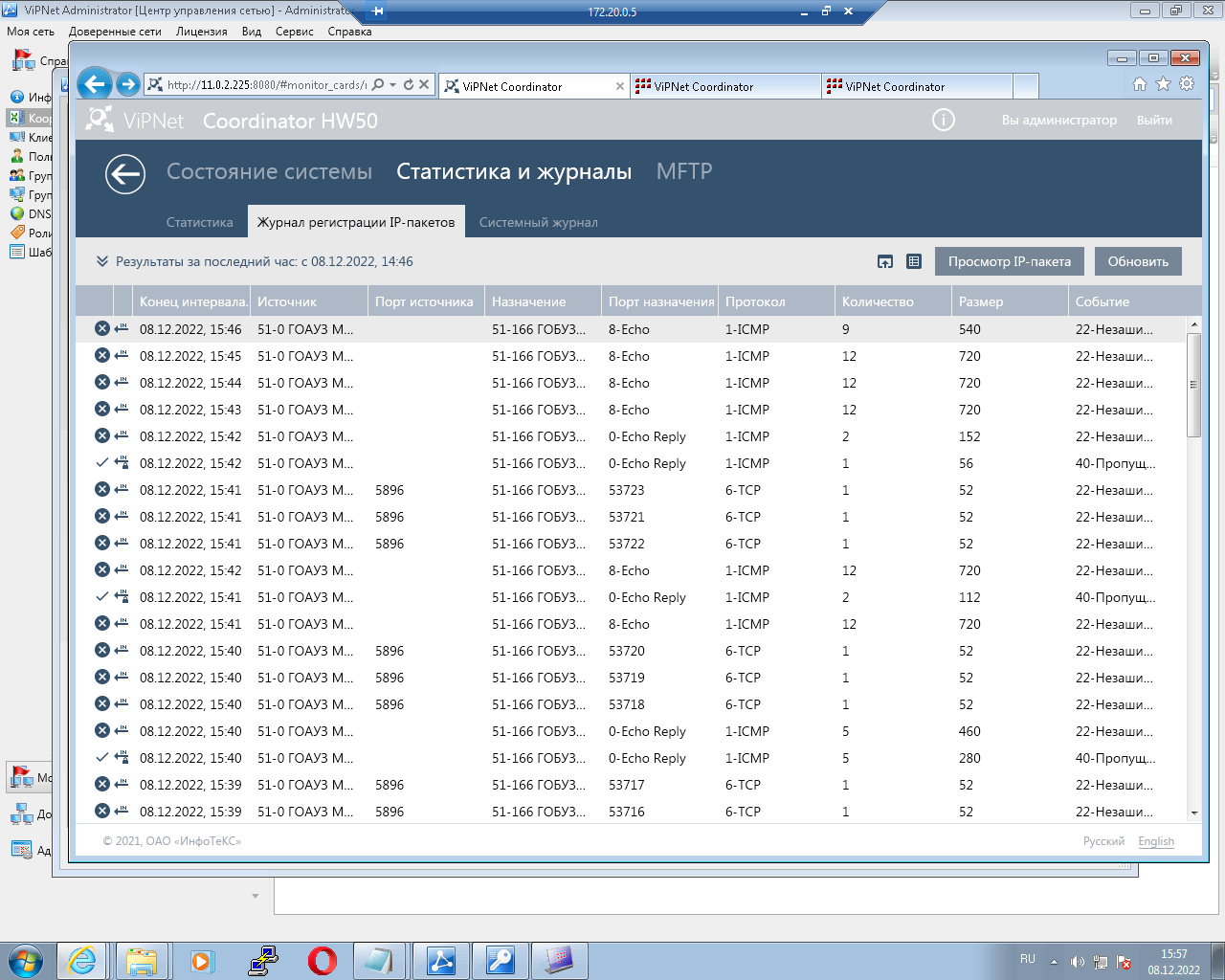Click the passed checkmark on 15:42 size 56 row
The height and width of the screenshot is (980, 1225).
pos(102,462)
